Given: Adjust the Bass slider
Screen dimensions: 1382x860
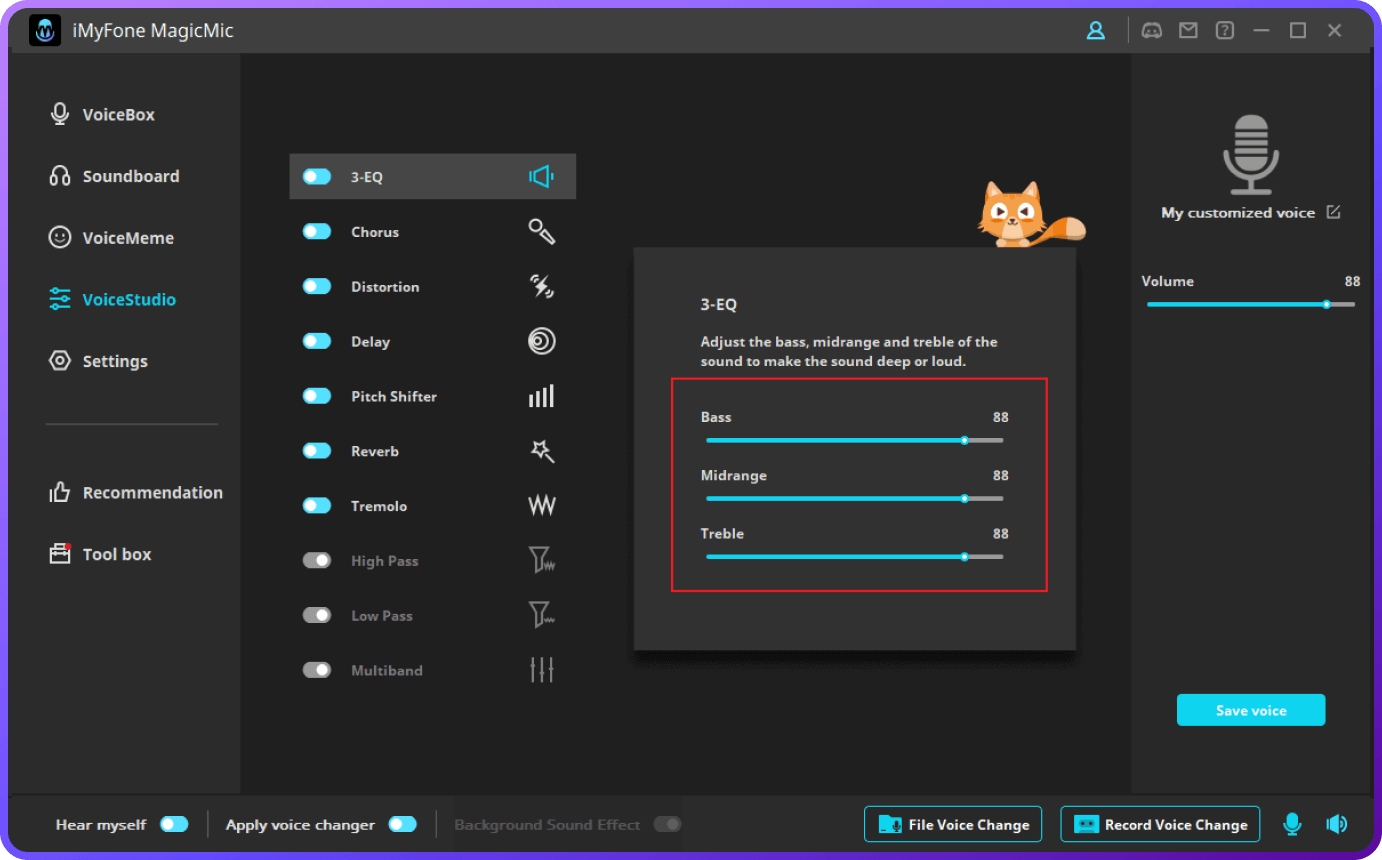Looking at the screenshot, I should click(x=854, y=440).
